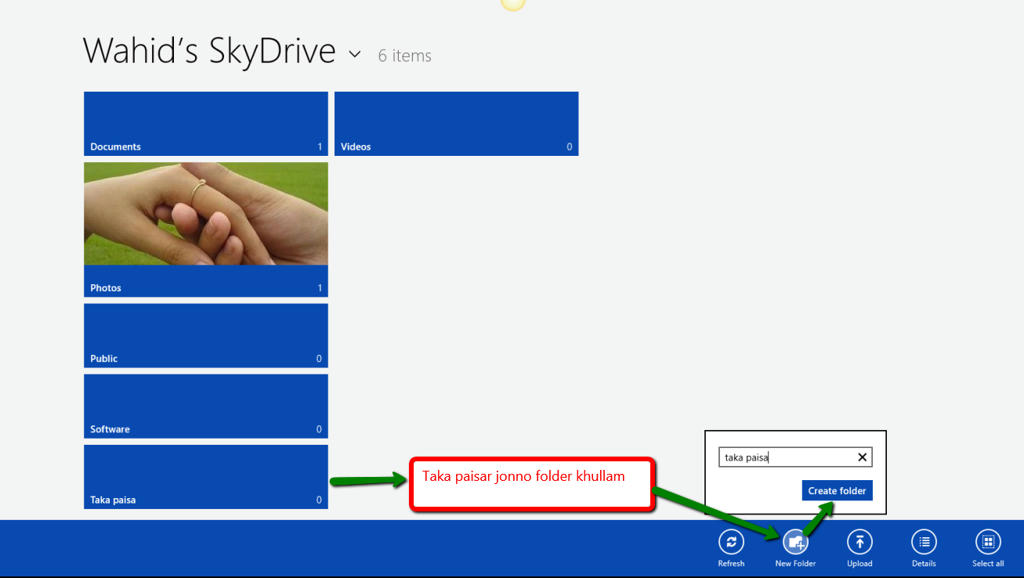Open the Software folder tile
Image resolution: width=1024 pixels, height=578 pixels.
point(205,405)
